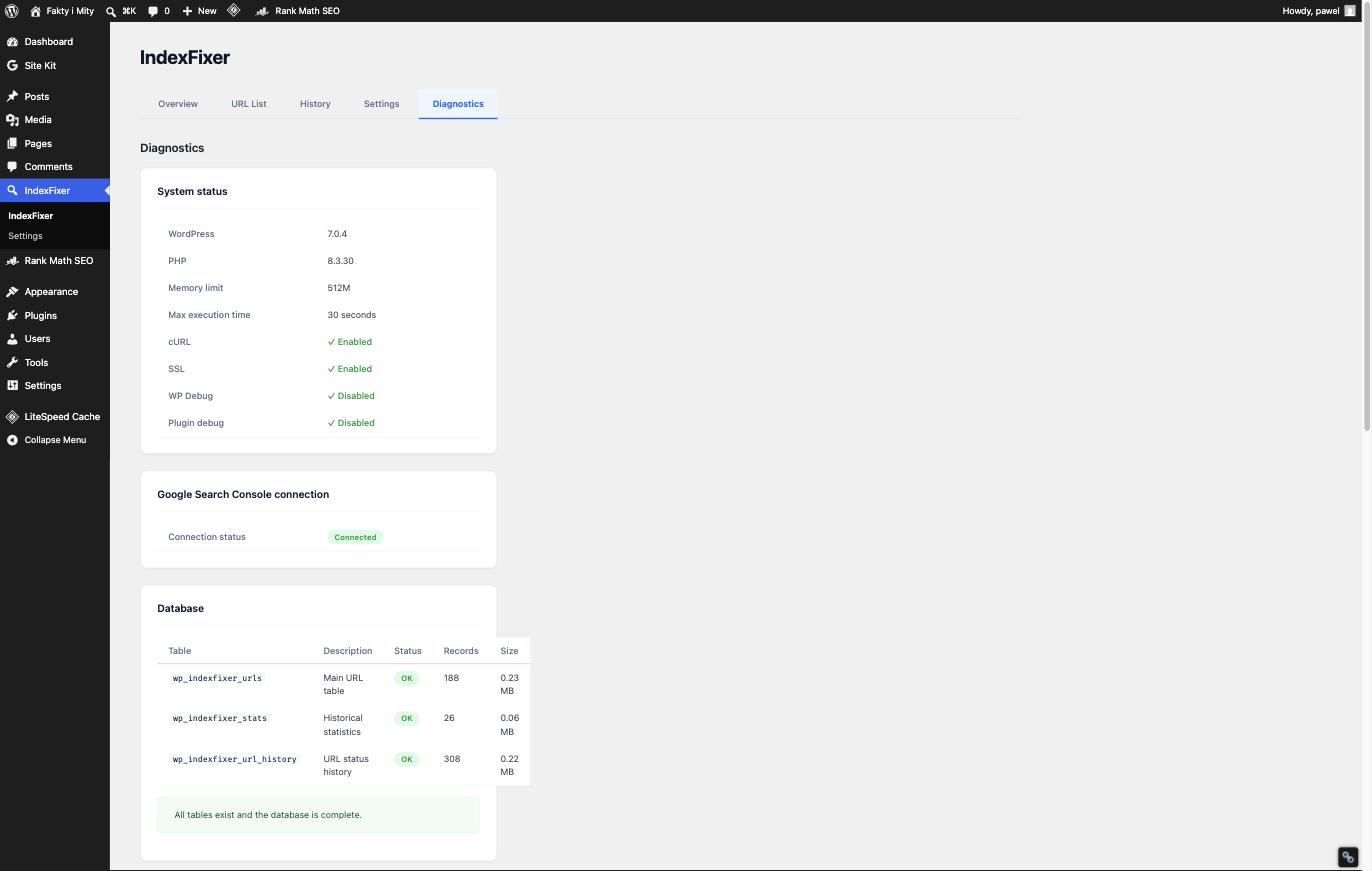The height and width of the screenshot is (871, 1372).
Task: Click the all tables exist notice
Action: coord(318,815)
